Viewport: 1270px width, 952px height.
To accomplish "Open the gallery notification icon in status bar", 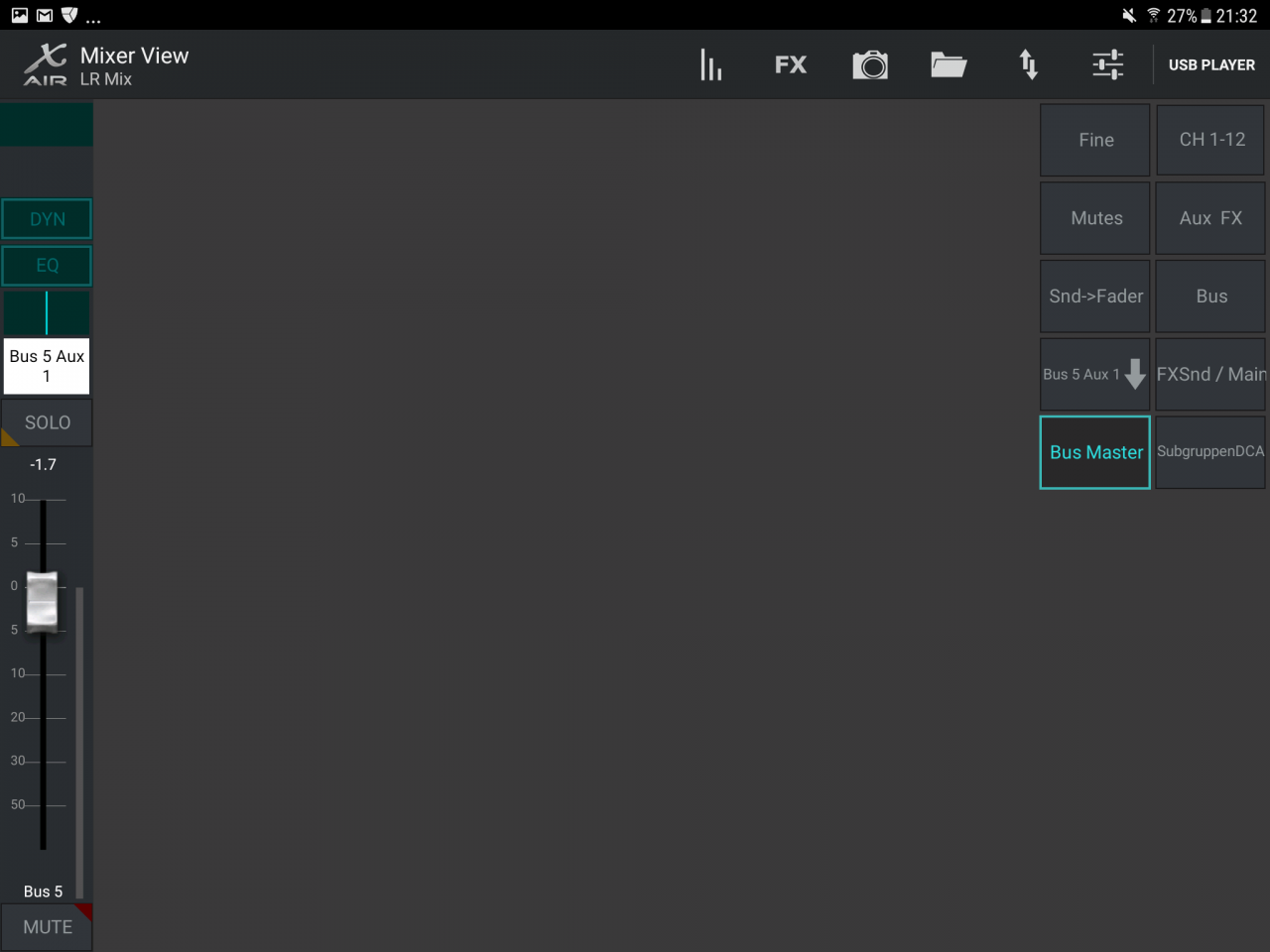I will point(20,15).
